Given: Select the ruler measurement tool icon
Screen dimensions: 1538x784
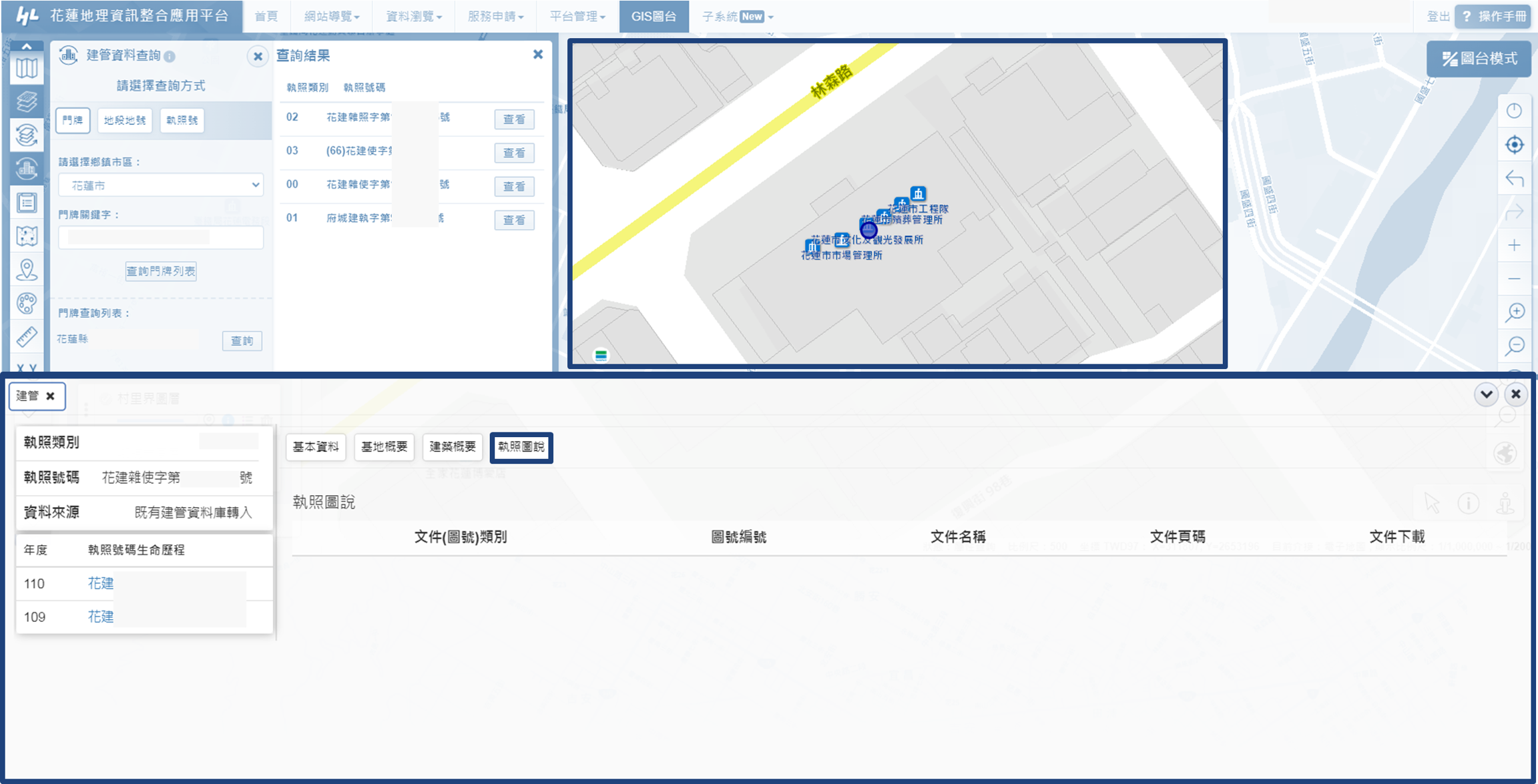Looking at the screenshot, I should click(27, 337).
